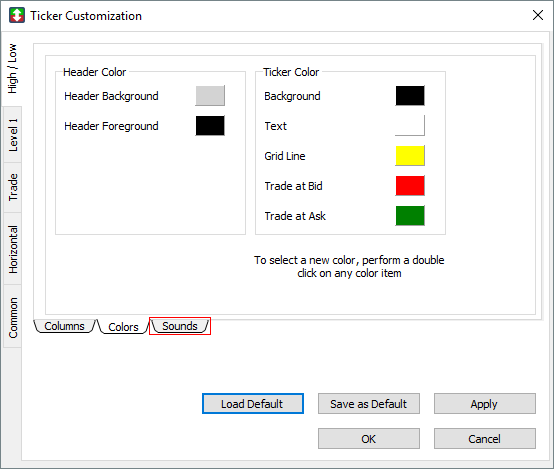
Task: Select the yellow Grid Line swatch
Action: coord(410,156)
